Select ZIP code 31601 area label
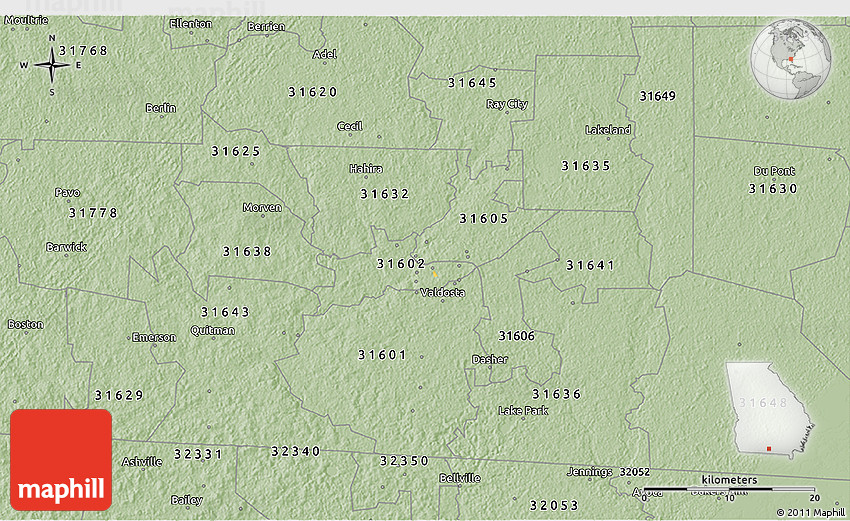850x521 pixels. (382, 355)
